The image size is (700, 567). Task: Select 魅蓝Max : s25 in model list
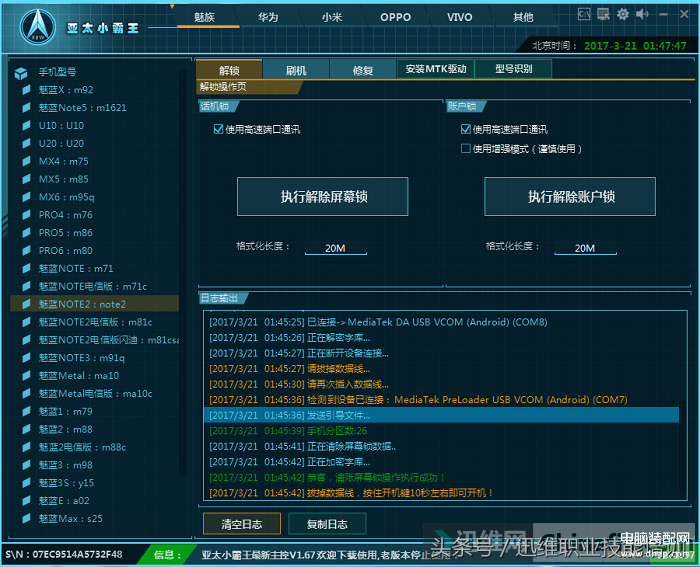95,518
